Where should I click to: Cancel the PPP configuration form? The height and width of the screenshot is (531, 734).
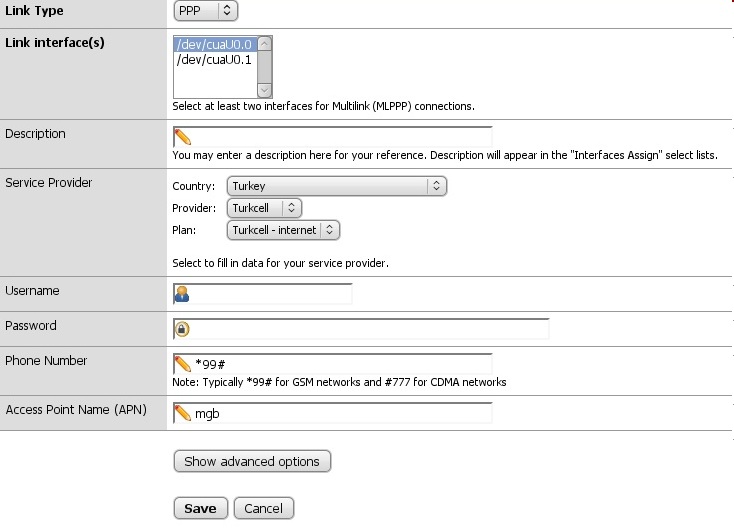pyautogui.click(x=264, y=508)
